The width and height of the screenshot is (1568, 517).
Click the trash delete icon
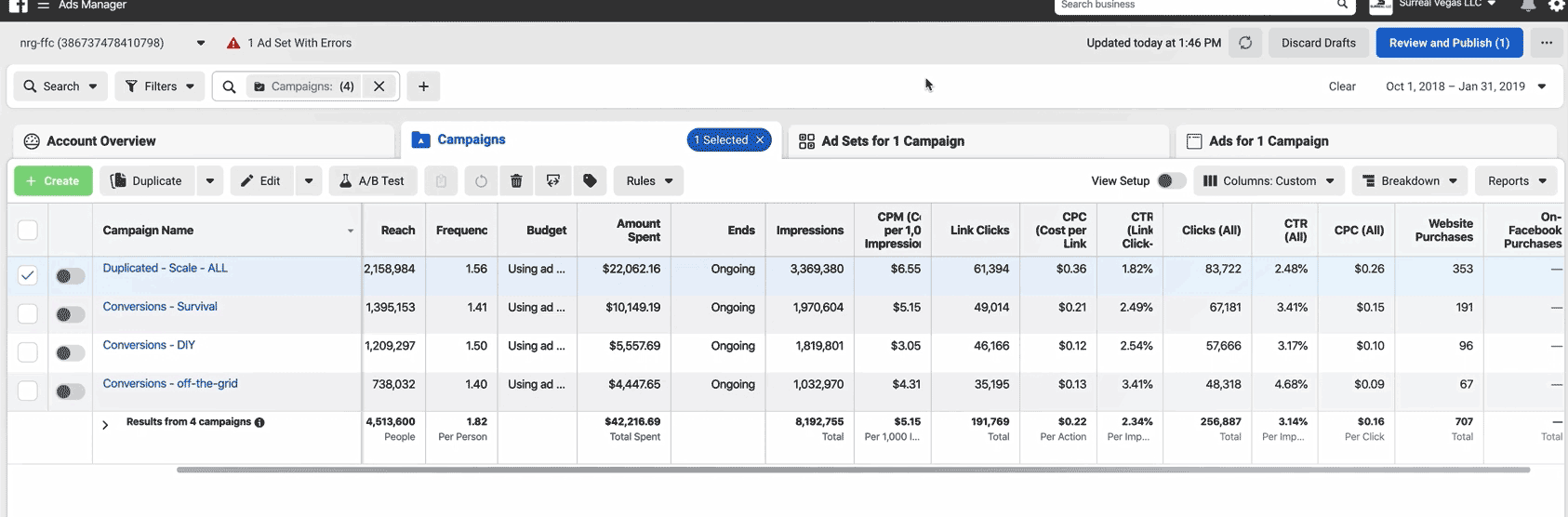point(516,181)
